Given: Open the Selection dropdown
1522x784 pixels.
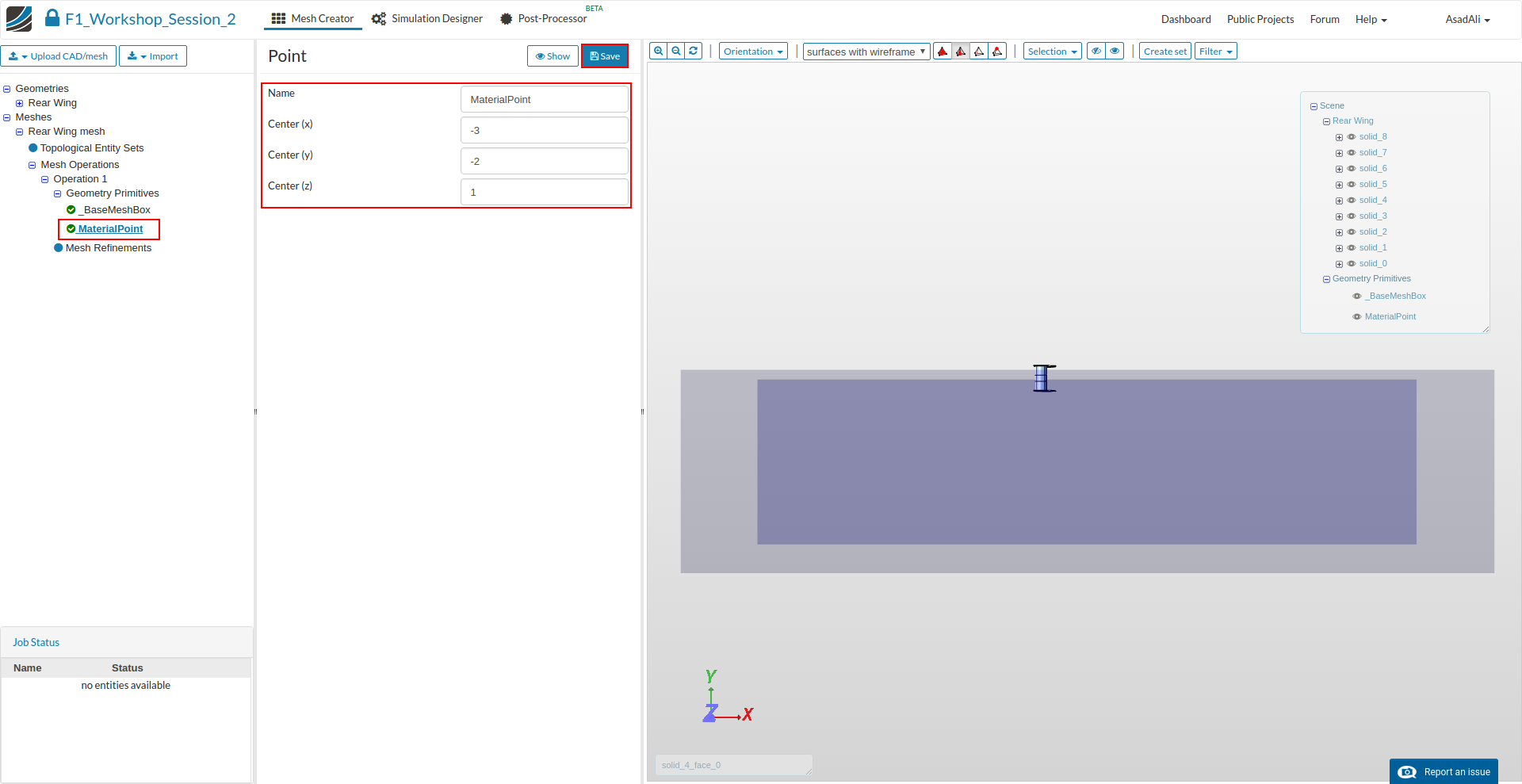Looking at the screenshot, I should pyautogui.click(x=1053, y=52).
